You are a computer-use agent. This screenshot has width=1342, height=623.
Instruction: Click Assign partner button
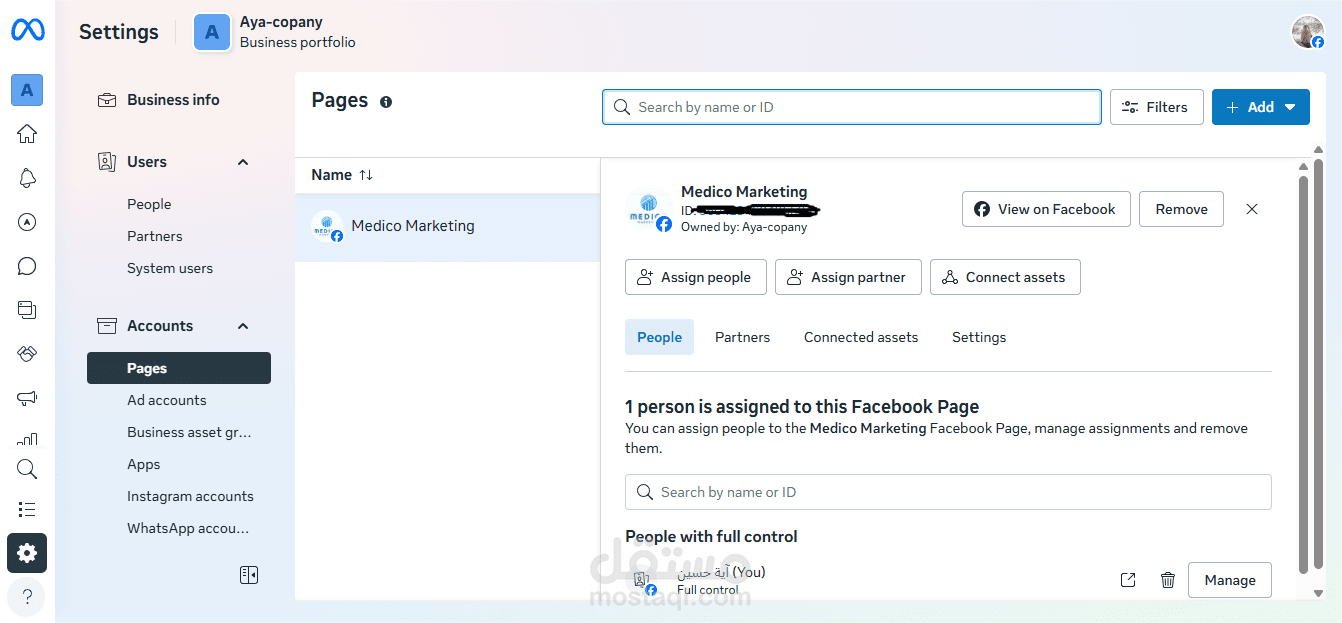point(848,277)
